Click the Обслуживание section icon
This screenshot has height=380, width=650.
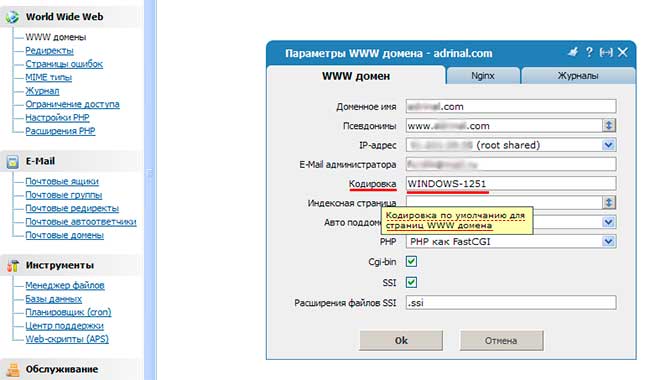pos(13,370)
